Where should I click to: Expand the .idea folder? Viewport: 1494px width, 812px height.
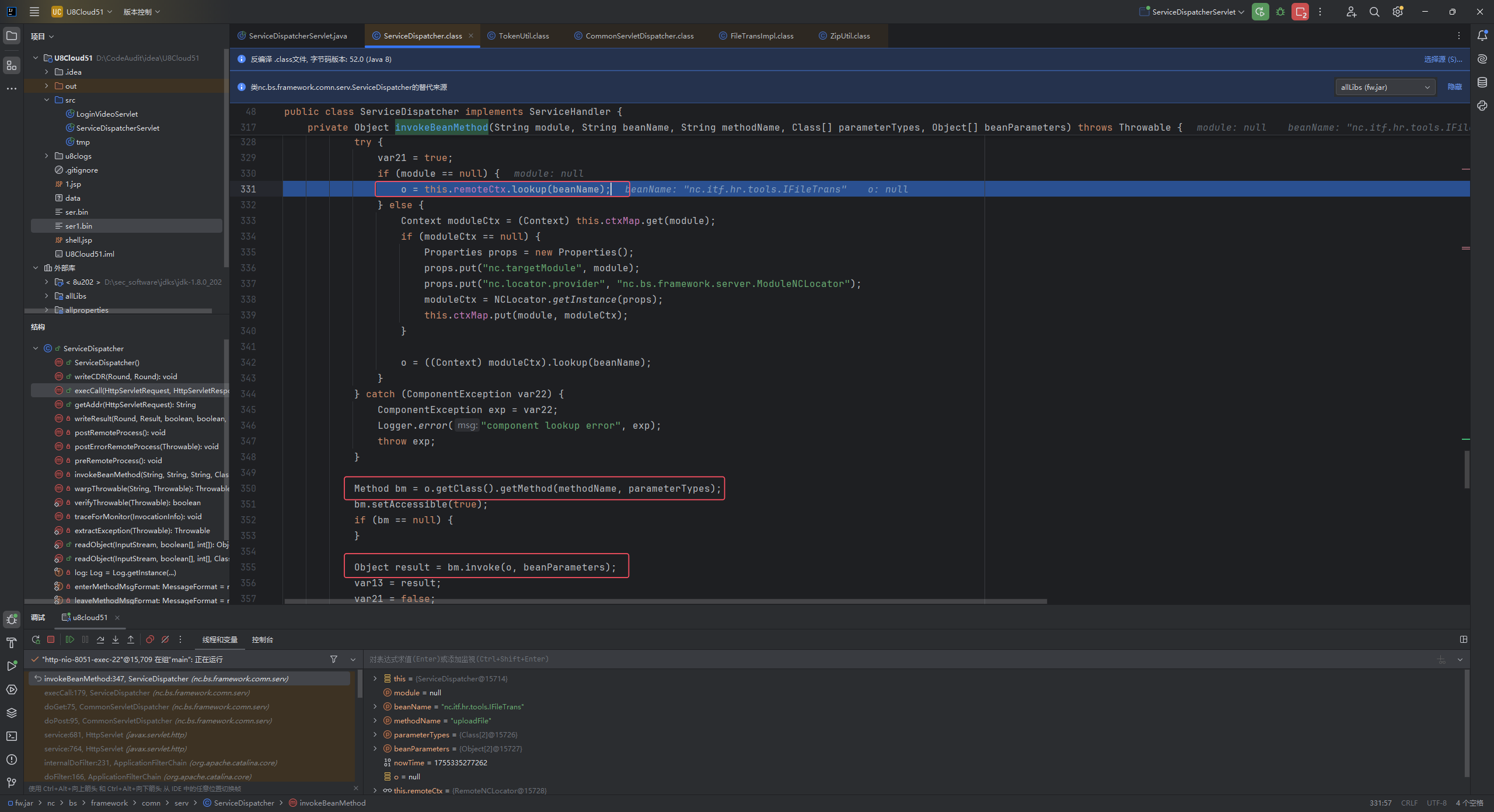coord(47,72)
